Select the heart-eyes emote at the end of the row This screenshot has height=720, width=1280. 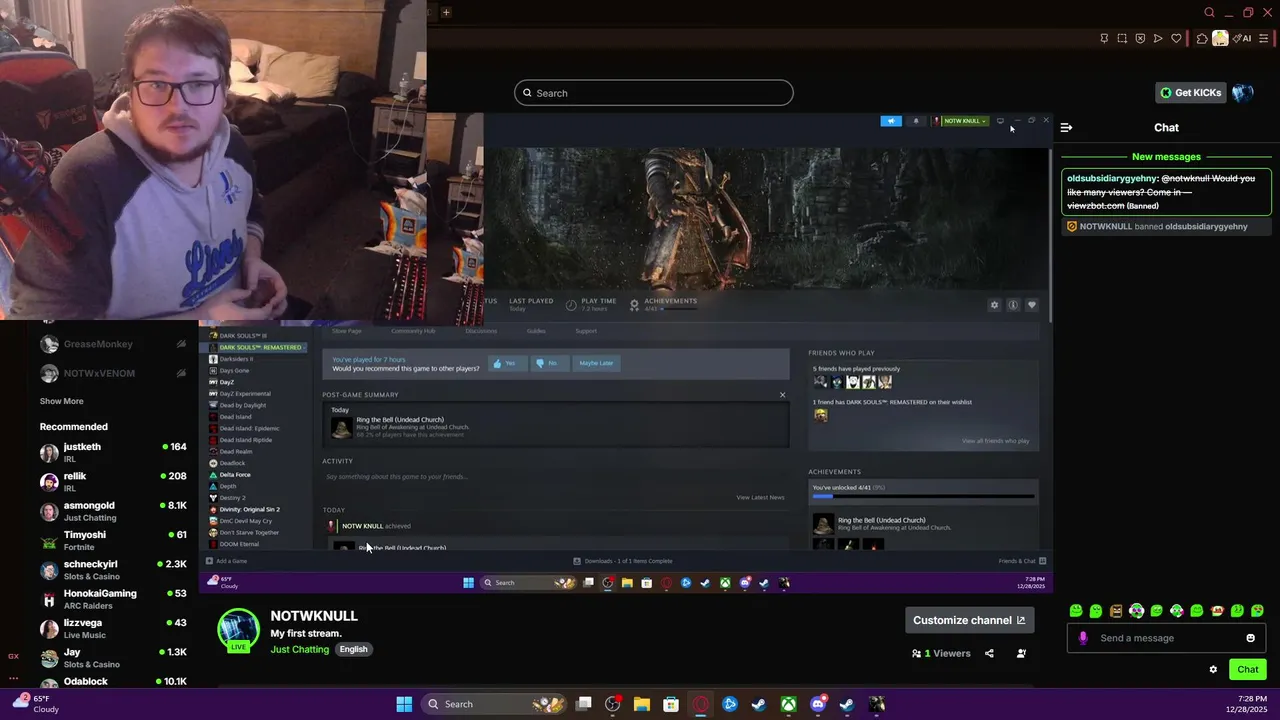click(1257, 610)
